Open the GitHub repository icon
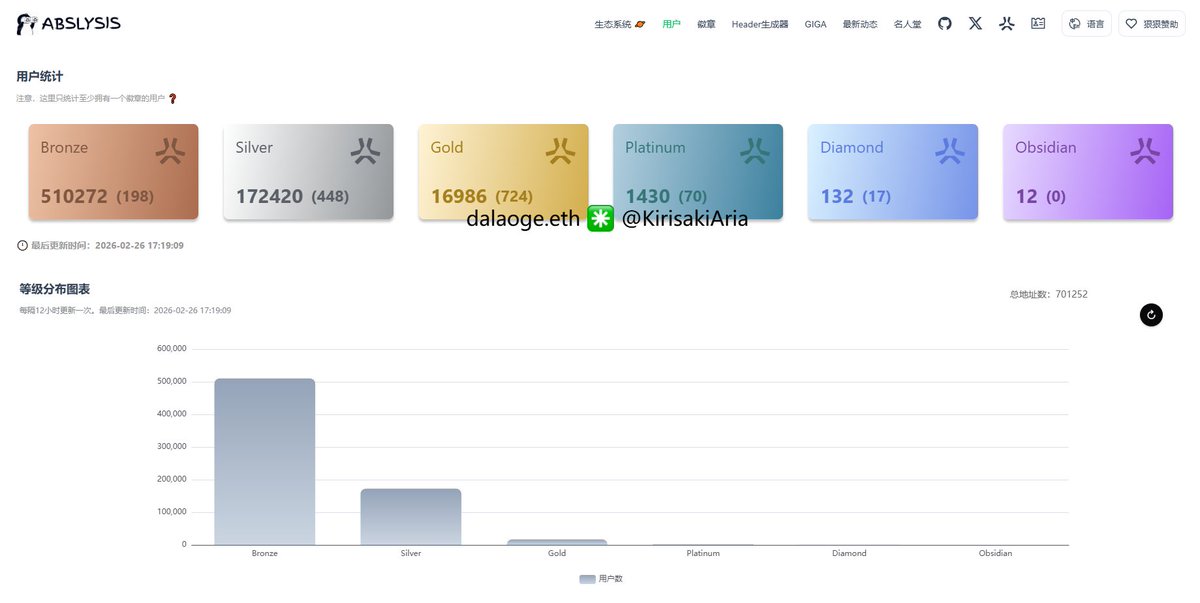Screen dimensions: 1200x603 coord(944,23)
